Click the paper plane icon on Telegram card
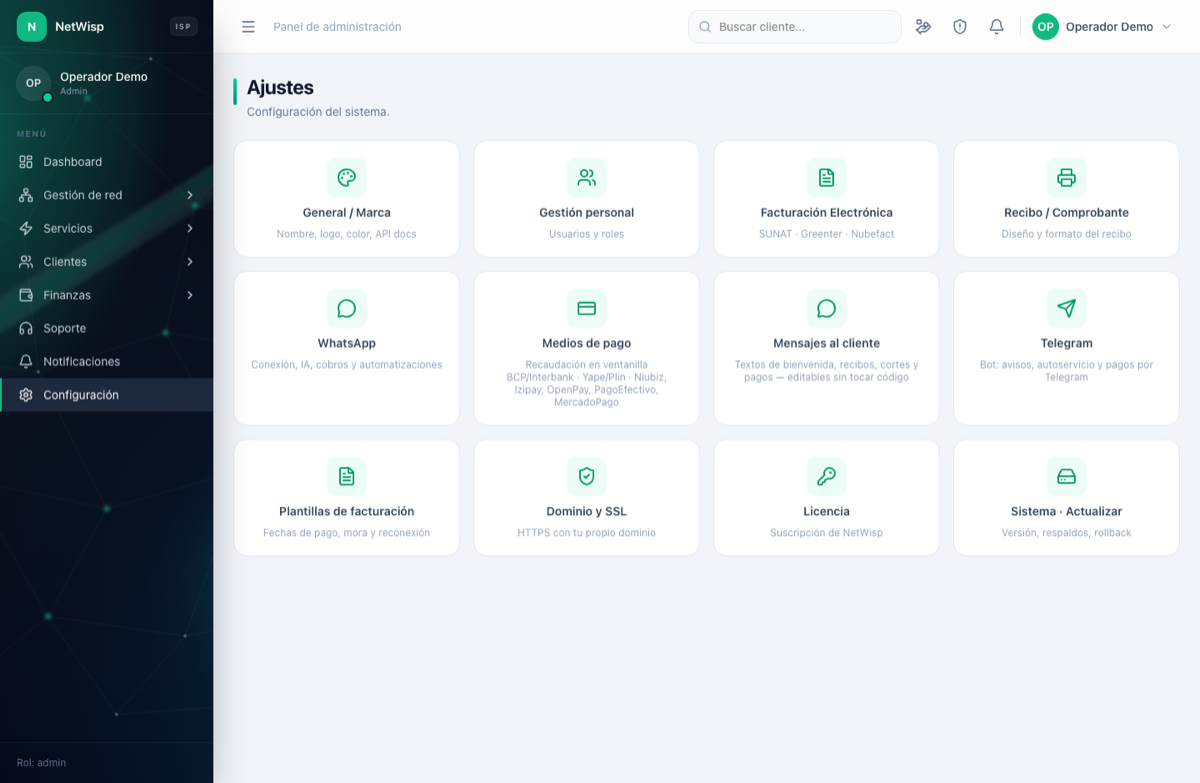 (x=1067, y=308)
